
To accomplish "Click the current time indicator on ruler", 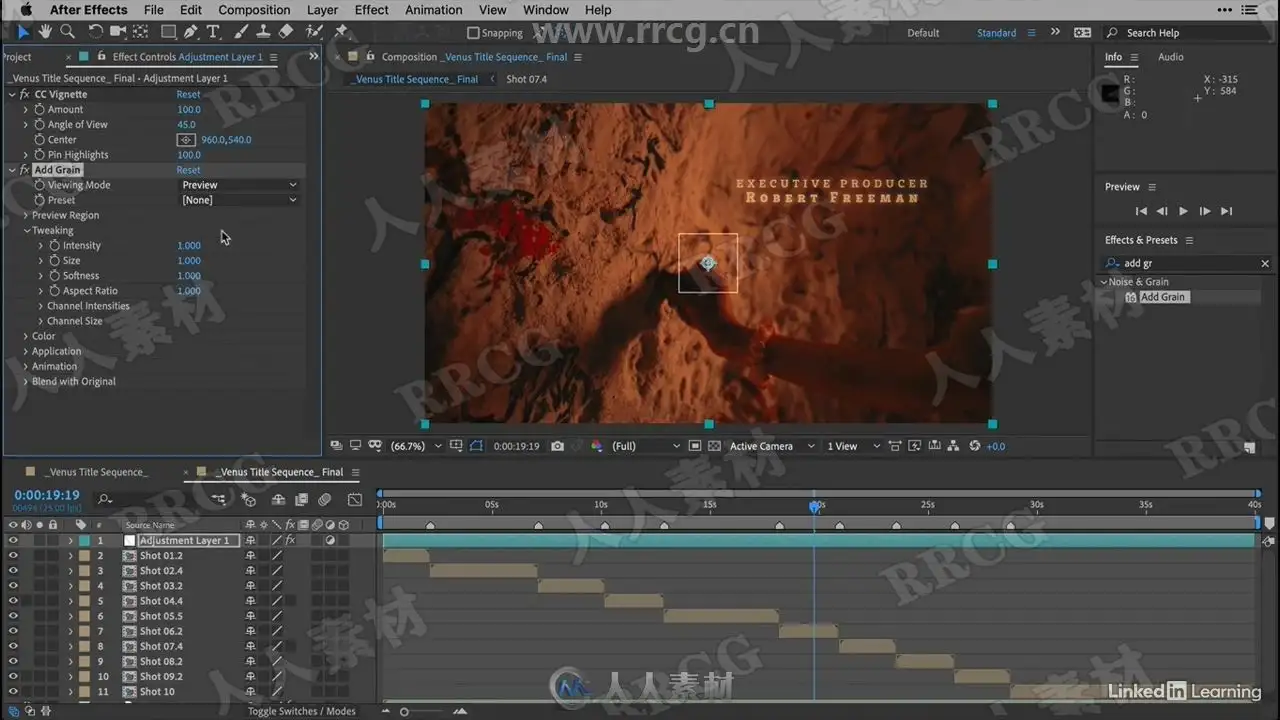I will [x=814, y=506].
